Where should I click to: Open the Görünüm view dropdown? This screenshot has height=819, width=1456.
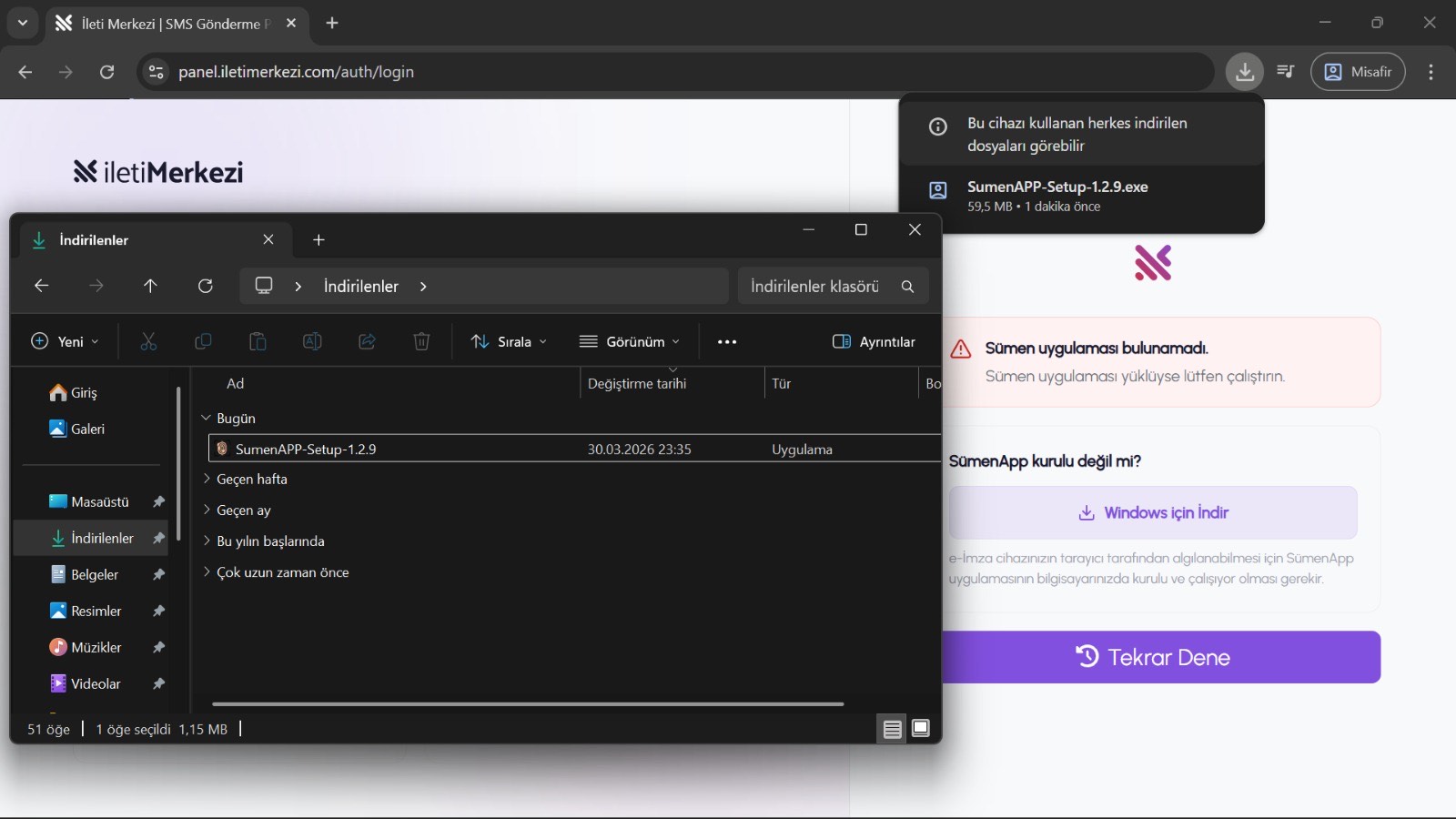630,341
